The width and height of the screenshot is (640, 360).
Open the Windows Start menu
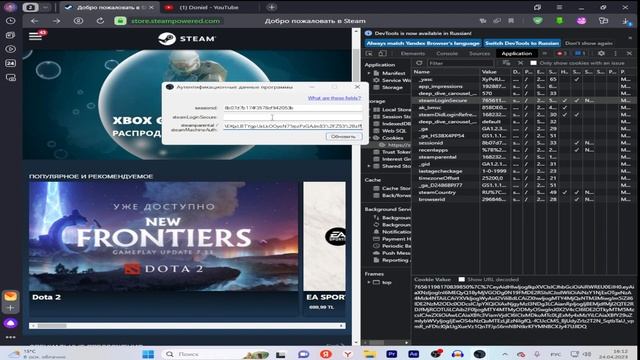tap(148, 354)
